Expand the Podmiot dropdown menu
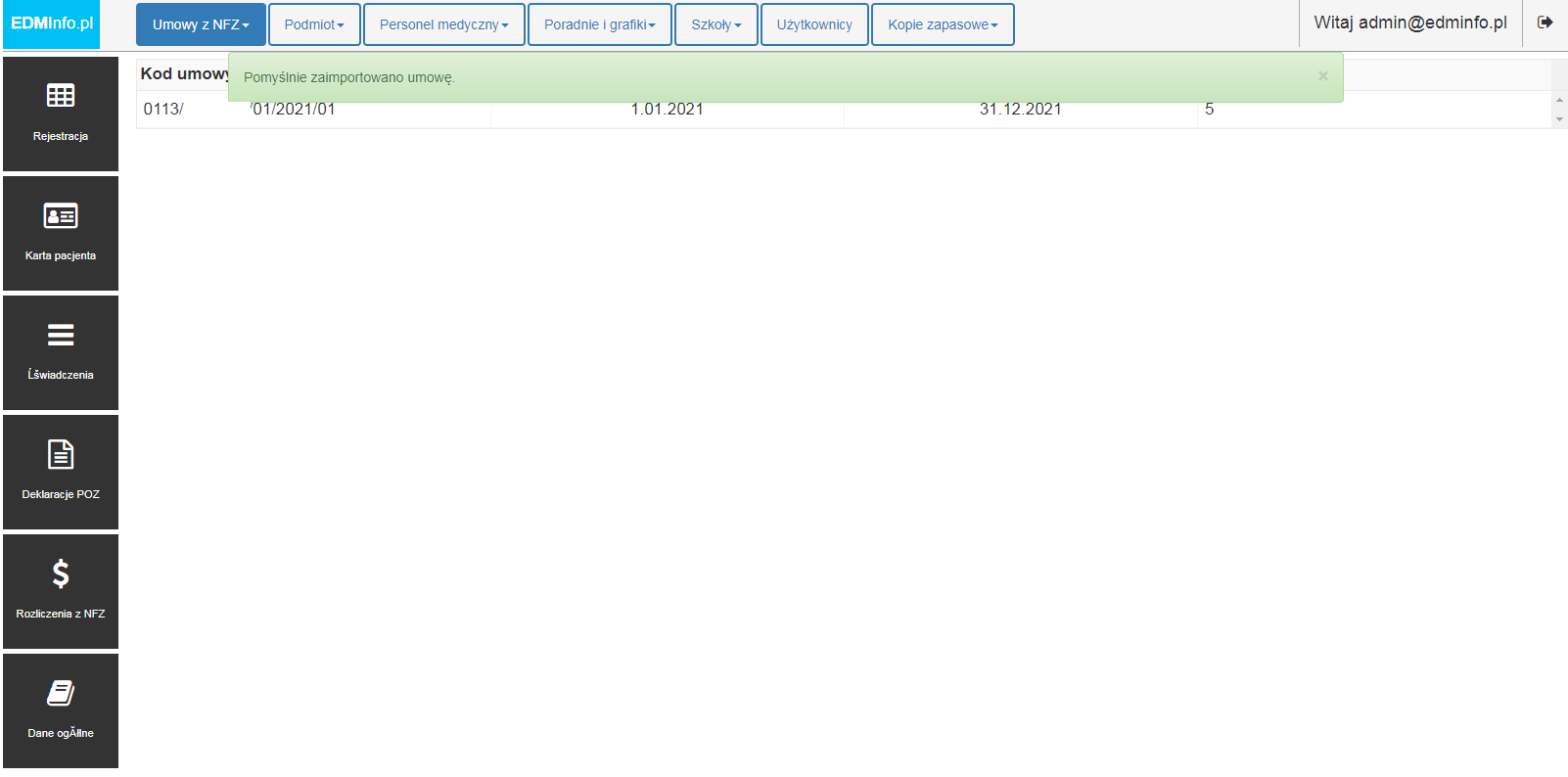The height and width of the screenshot is (777, 1568). click(x=314, y=24)
